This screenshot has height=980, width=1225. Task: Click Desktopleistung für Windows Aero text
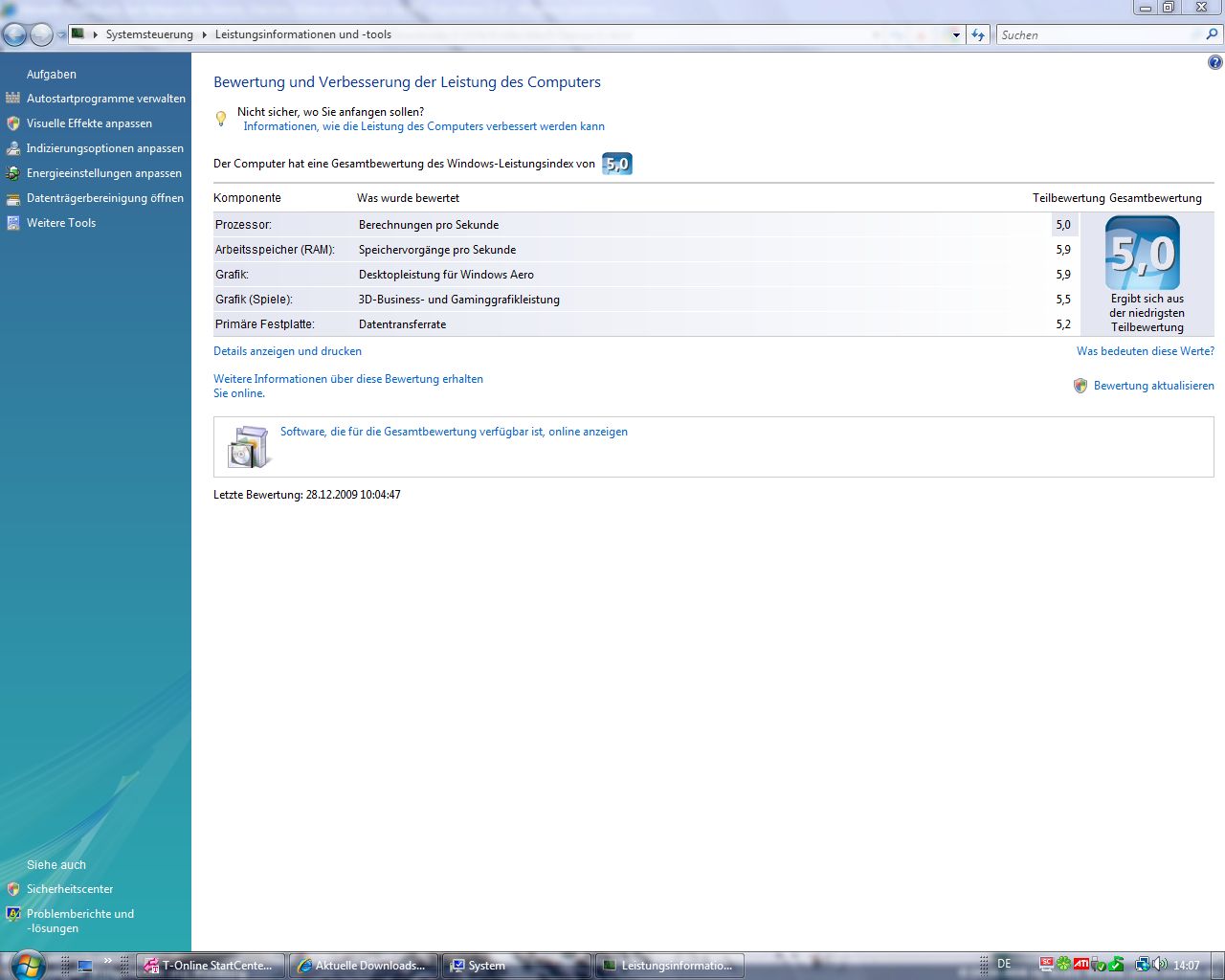pos(446,275)
